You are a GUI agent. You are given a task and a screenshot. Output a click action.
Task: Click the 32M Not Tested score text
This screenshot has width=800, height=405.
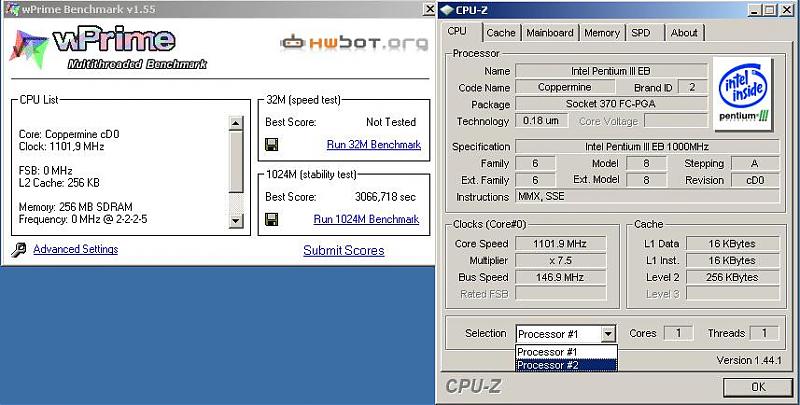(x=391, y=122)
